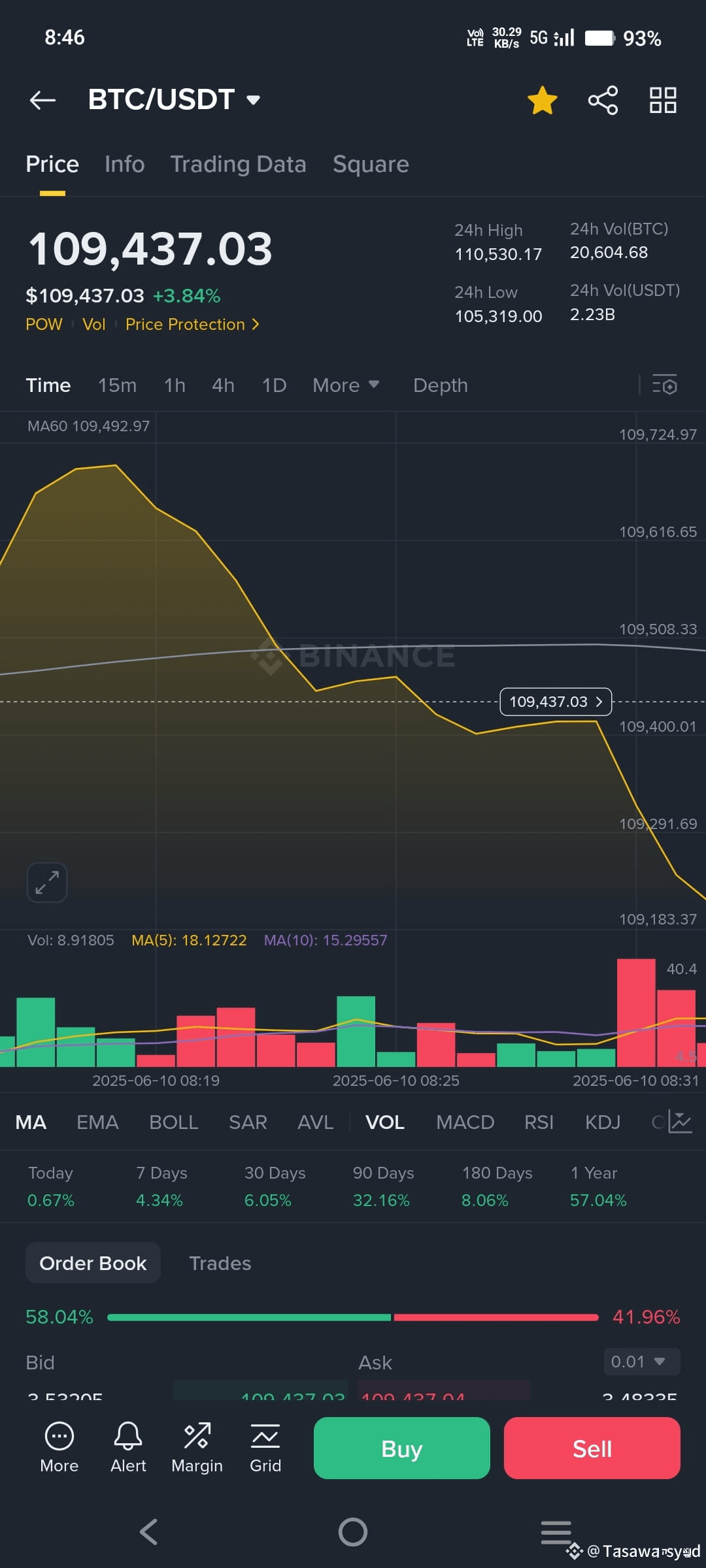The height and width of the screenshot is (1568, 706).
Task: Toggle the EMA indicator
Action: click(97, 1122)
